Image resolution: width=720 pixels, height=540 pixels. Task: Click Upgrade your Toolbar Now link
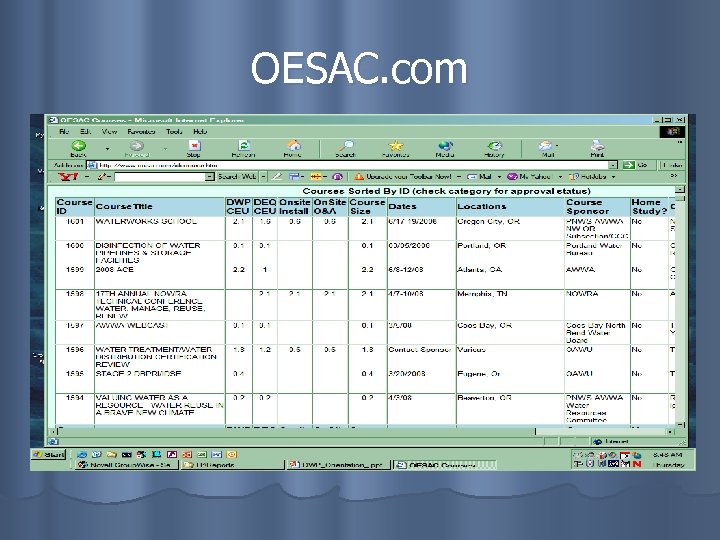point(409,177)
